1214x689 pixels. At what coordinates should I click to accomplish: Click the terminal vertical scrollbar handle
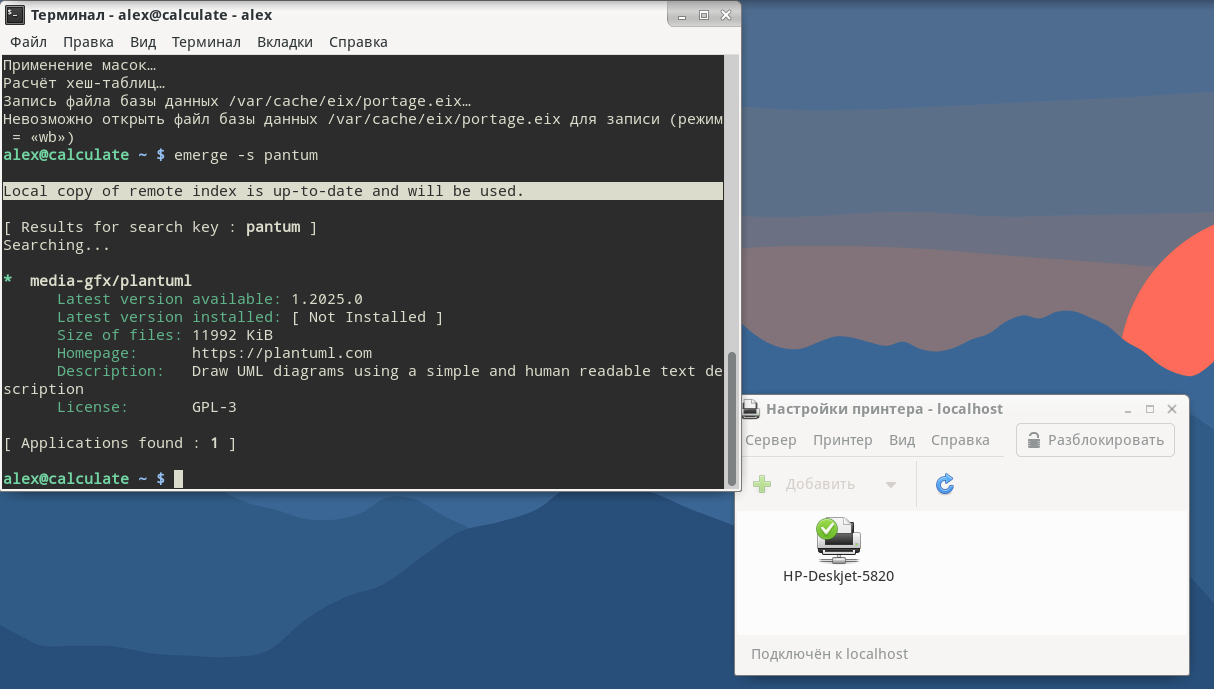(731, 417)
